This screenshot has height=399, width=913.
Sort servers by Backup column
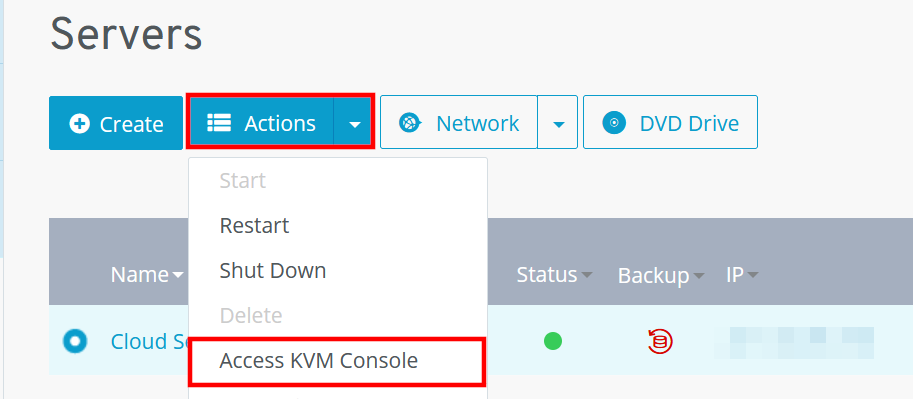660,275
